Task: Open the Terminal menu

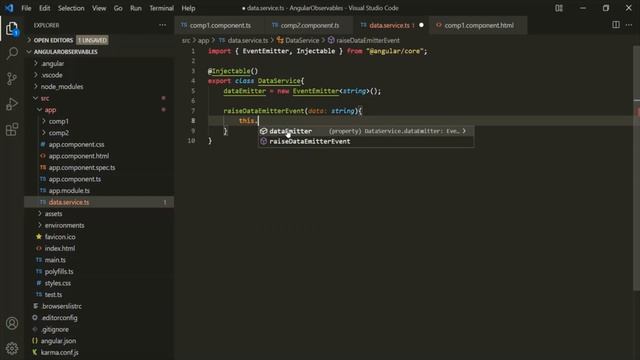Action: pos(161,8)
